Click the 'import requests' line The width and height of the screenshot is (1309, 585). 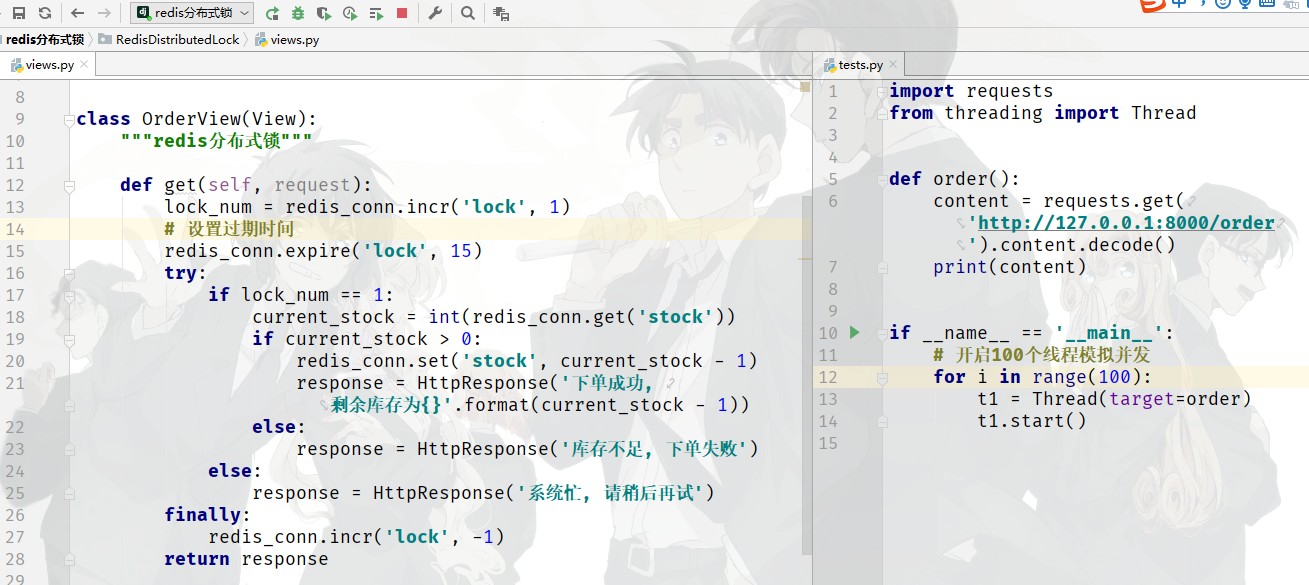tap(971, 91)
